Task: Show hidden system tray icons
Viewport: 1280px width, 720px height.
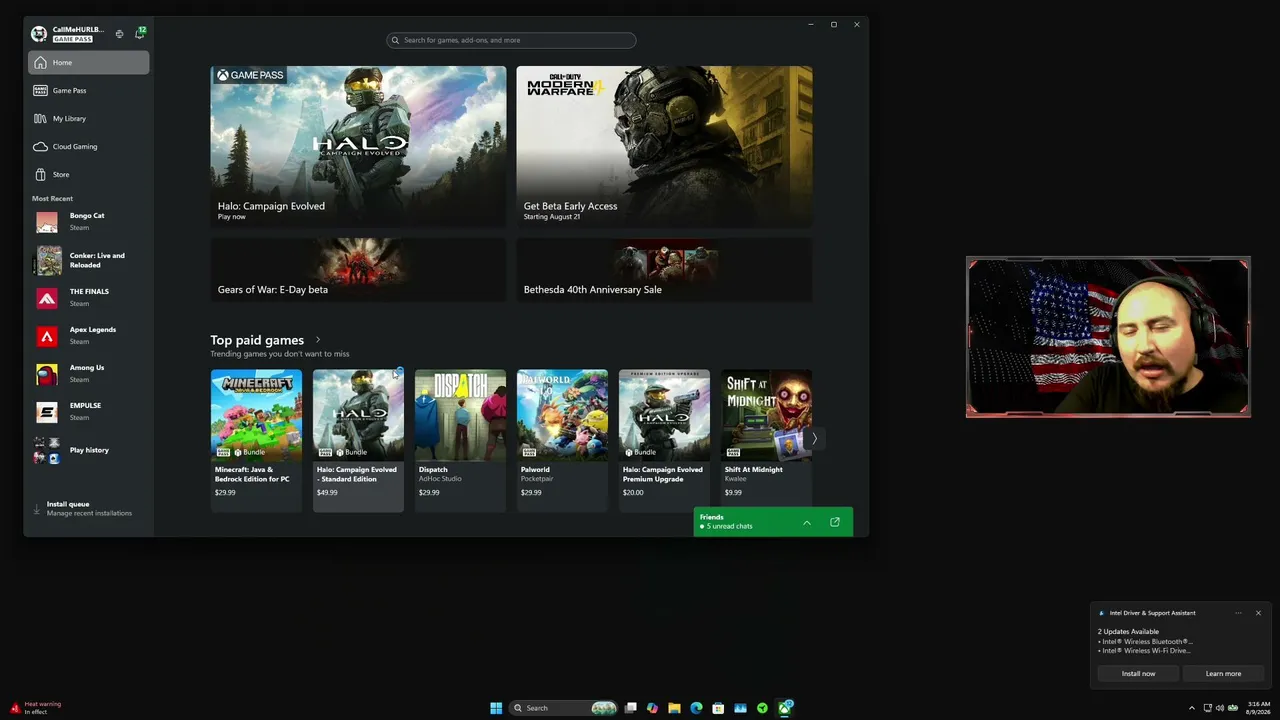Action: [x=1192, y=708]
